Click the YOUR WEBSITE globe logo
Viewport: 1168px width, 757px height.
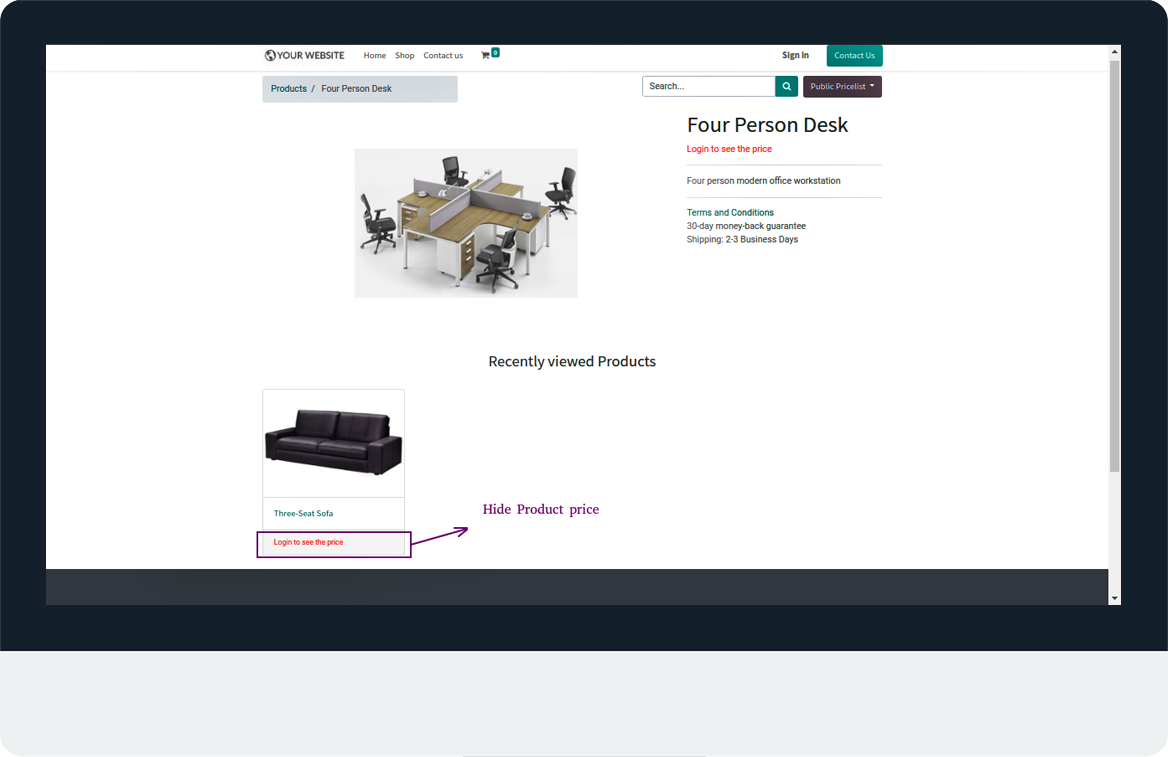coord(304,55)
